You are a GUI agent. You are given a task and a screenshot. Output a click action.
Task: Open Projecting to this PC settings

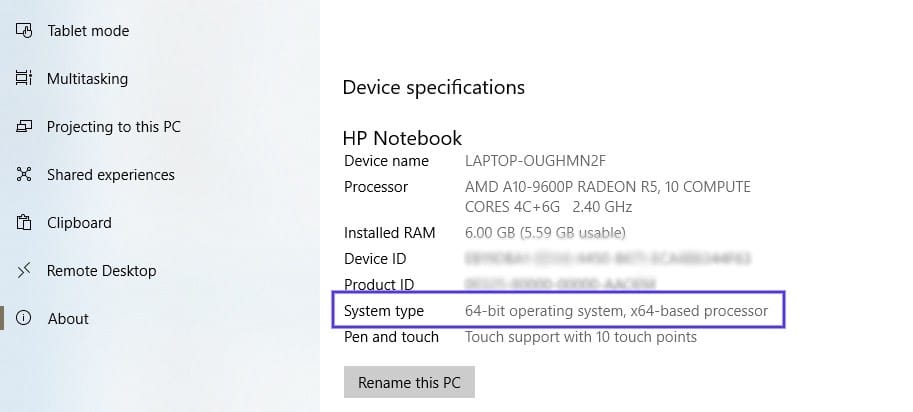tap(113, 127)
